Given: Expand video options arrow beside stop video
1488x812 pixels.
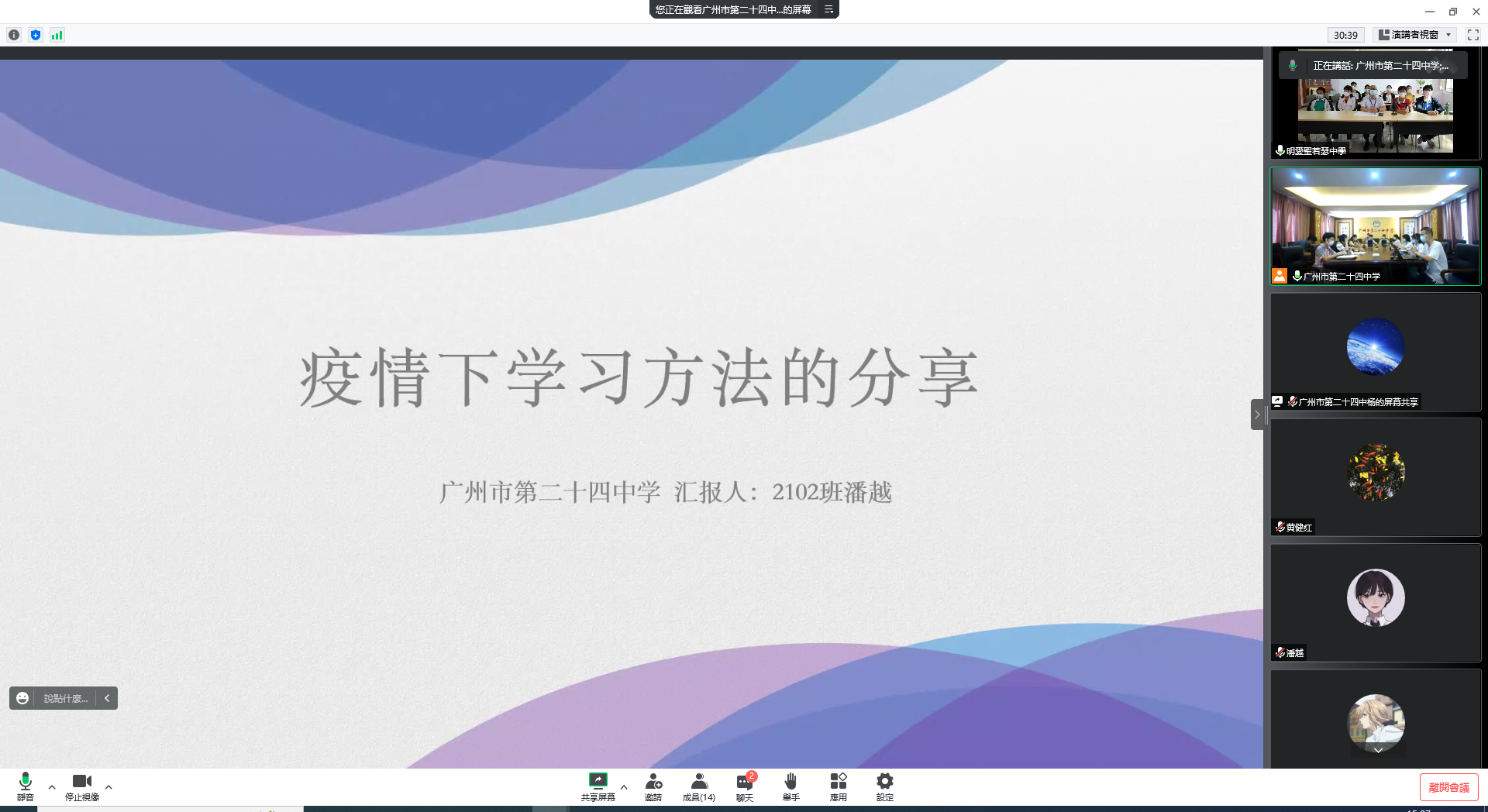Looking at the screenshot, I should (108, 786).
